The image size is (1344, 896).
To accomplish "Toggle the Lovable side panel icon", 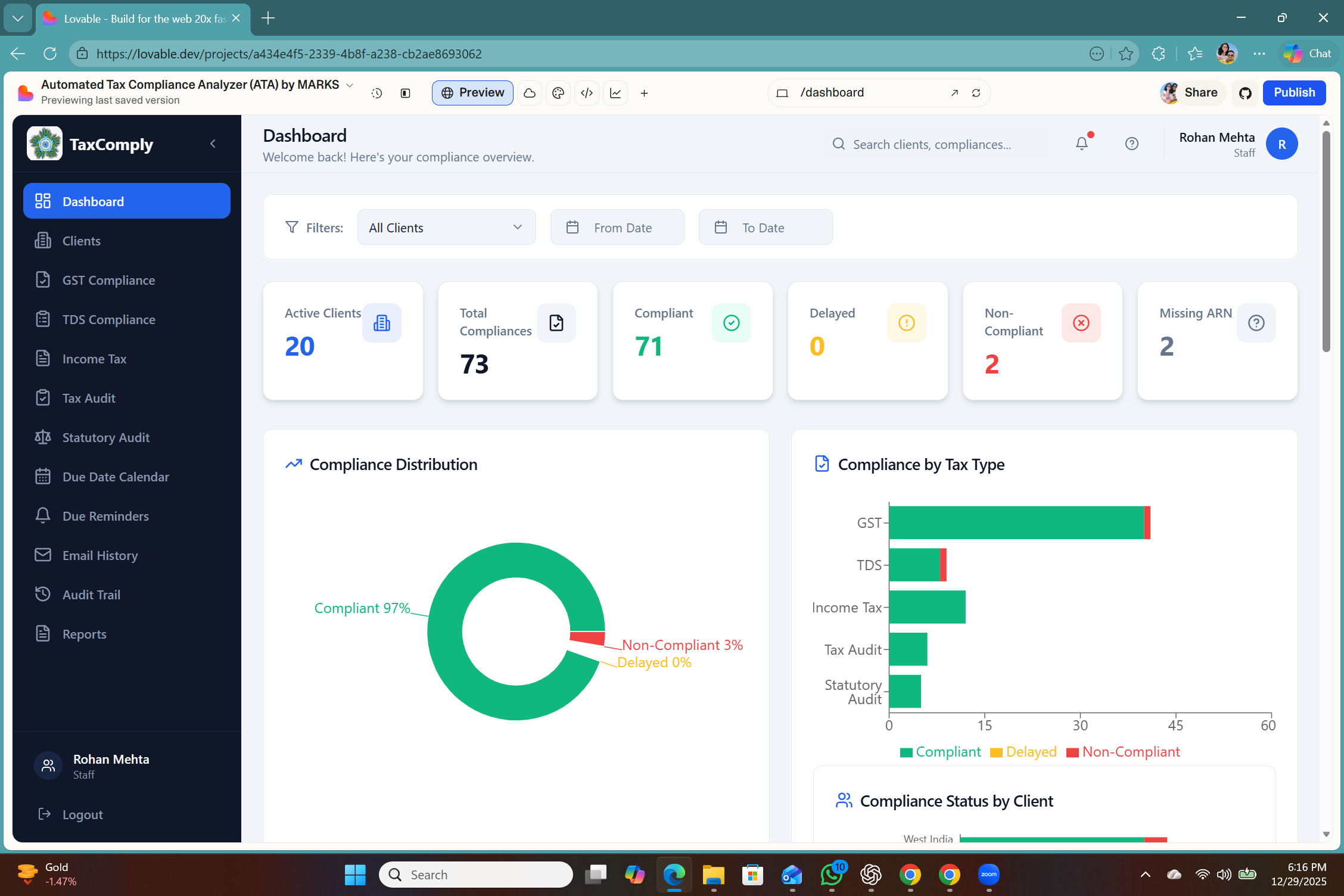I will 405,93.
